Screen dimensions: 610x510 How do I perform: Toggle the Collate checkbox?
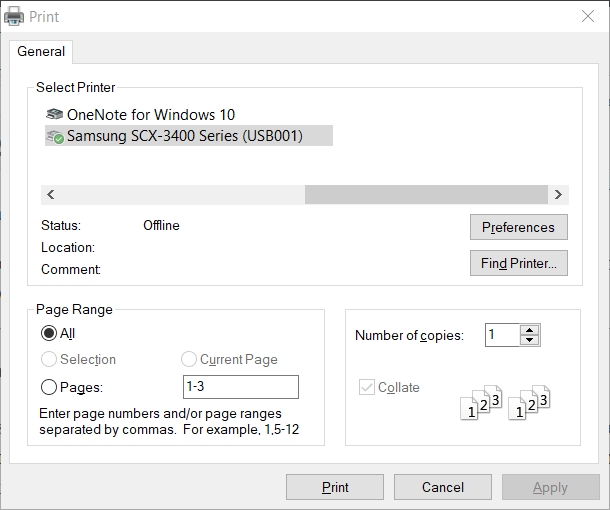tap(367, 387)
